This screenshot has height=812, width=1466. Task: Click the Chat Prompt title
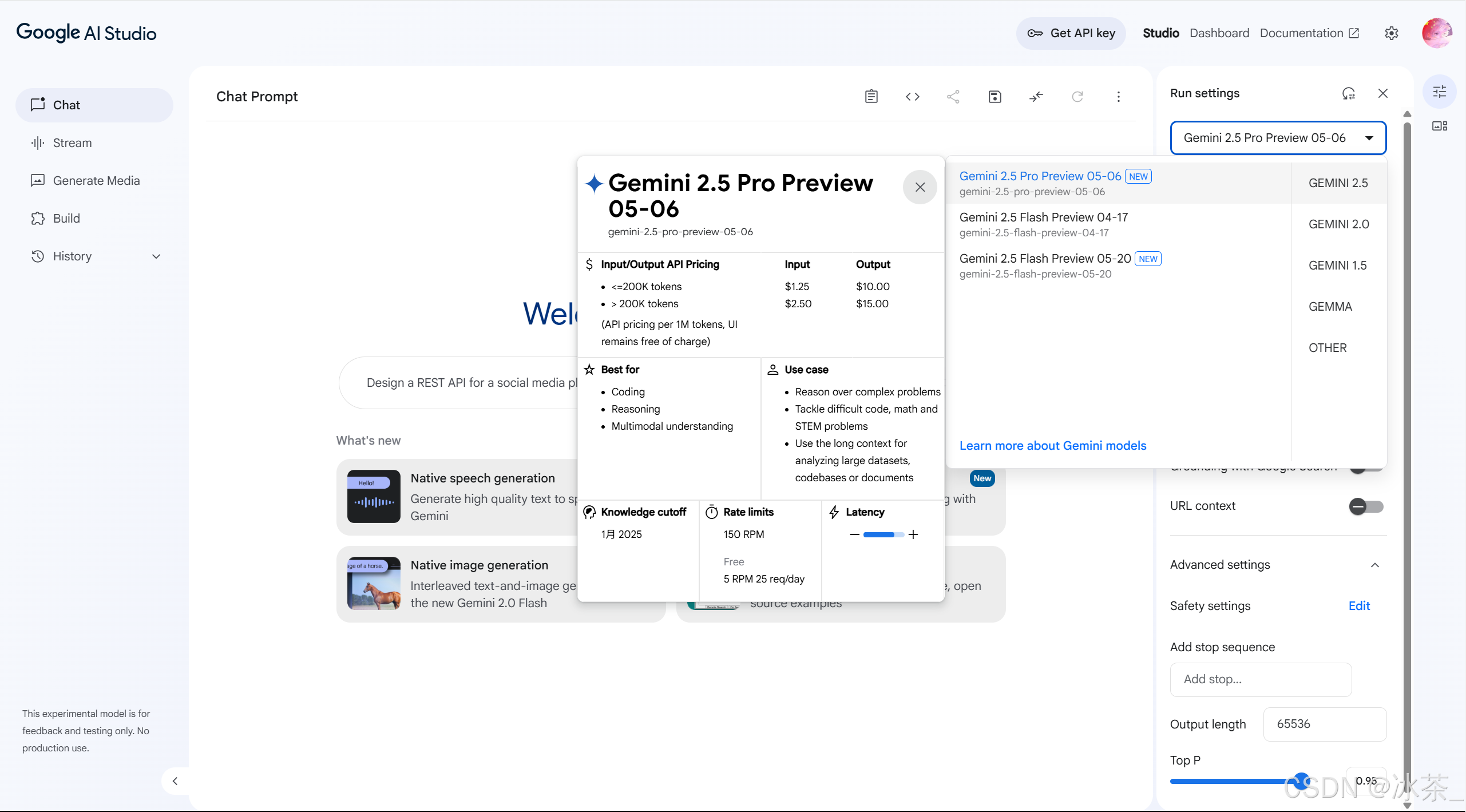point(257,97)
